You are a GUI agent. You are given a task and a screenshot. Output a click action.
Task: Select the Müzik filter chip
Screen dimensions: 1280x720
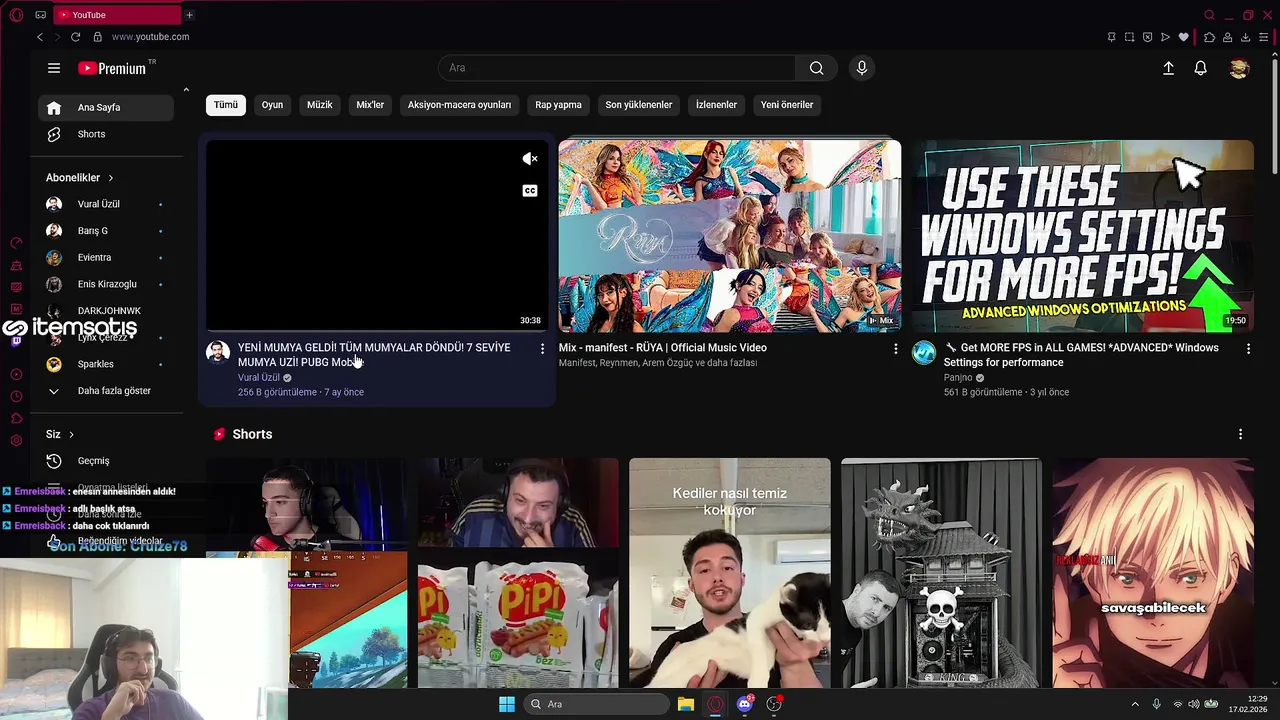tap(320, 105)
